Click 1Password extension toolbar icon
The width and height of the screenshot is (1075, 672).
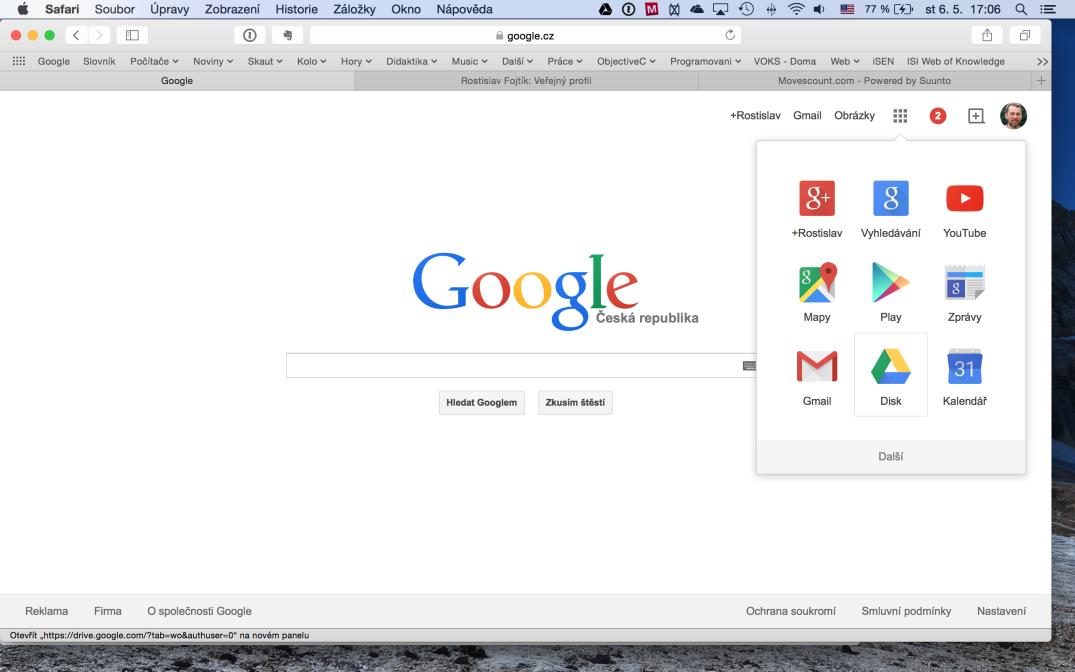[x=250, y=35]
